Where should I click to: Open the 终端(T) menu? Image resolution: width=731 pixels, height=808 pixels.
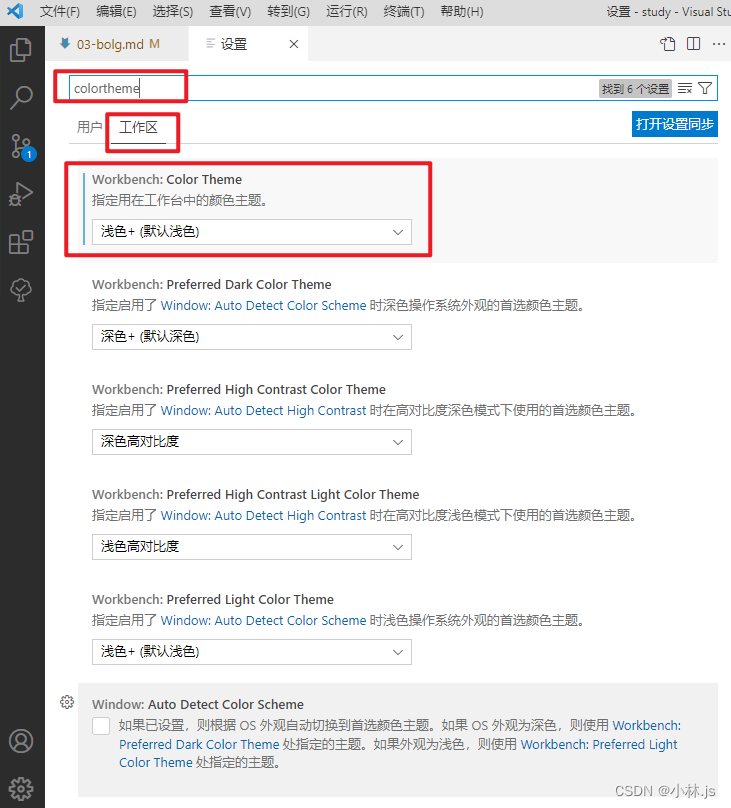point(404,11)
